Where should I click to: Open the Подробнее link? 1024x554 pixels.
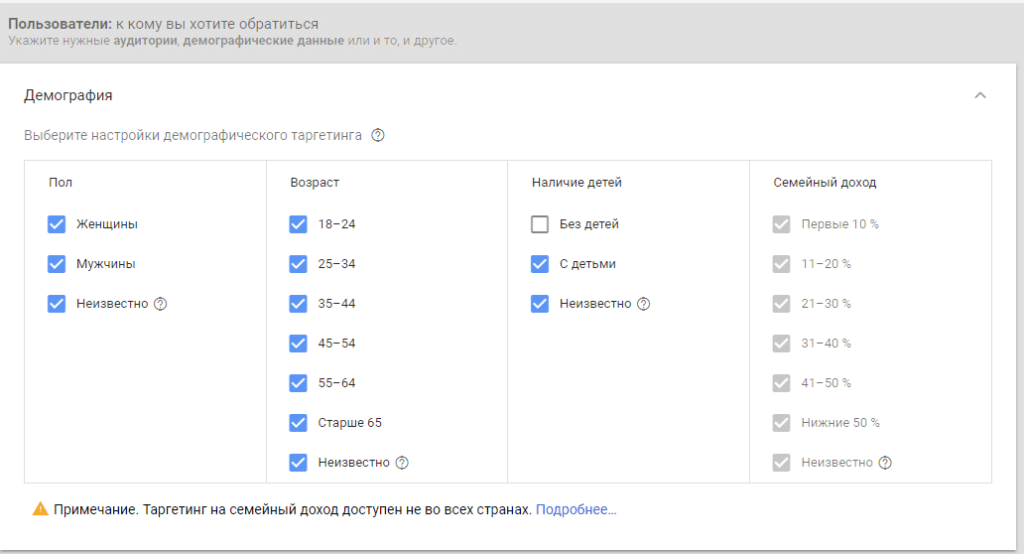coord(576,510)
